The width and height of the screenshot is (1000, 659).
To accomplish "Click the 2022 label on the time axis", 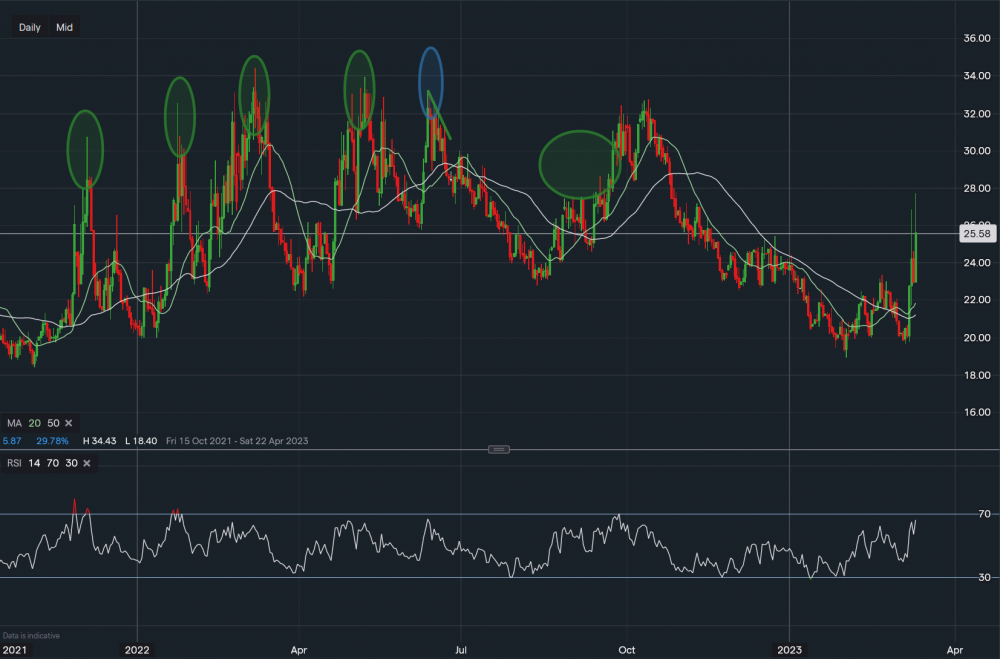I will click(137, 649).
